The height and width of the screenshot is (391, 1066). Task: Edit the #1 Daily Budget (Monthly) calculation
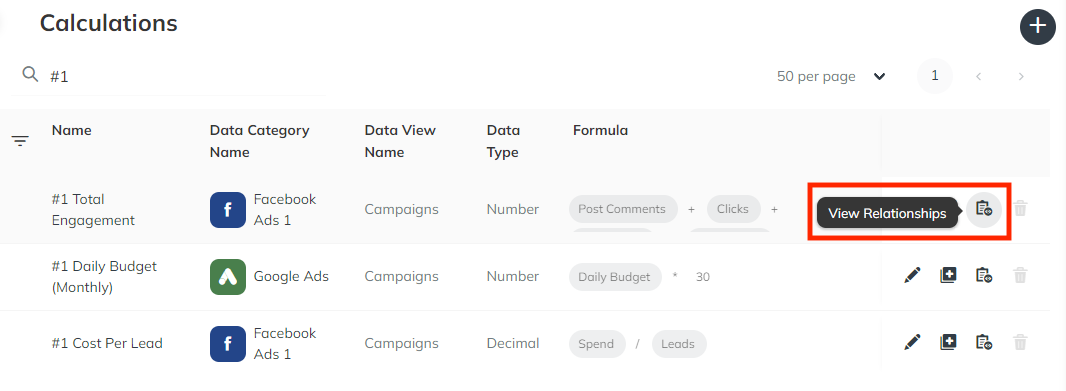[x=912, y=275]
